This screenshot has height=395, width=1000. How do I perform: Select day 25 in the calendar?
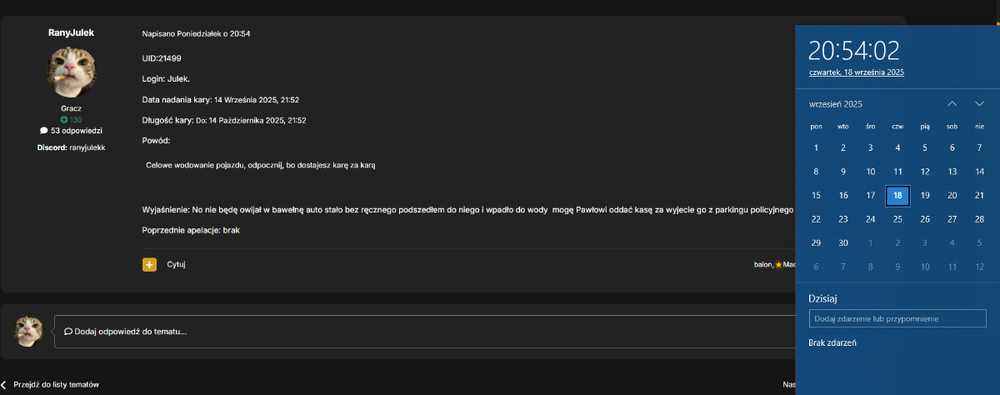tap(897, 220)
